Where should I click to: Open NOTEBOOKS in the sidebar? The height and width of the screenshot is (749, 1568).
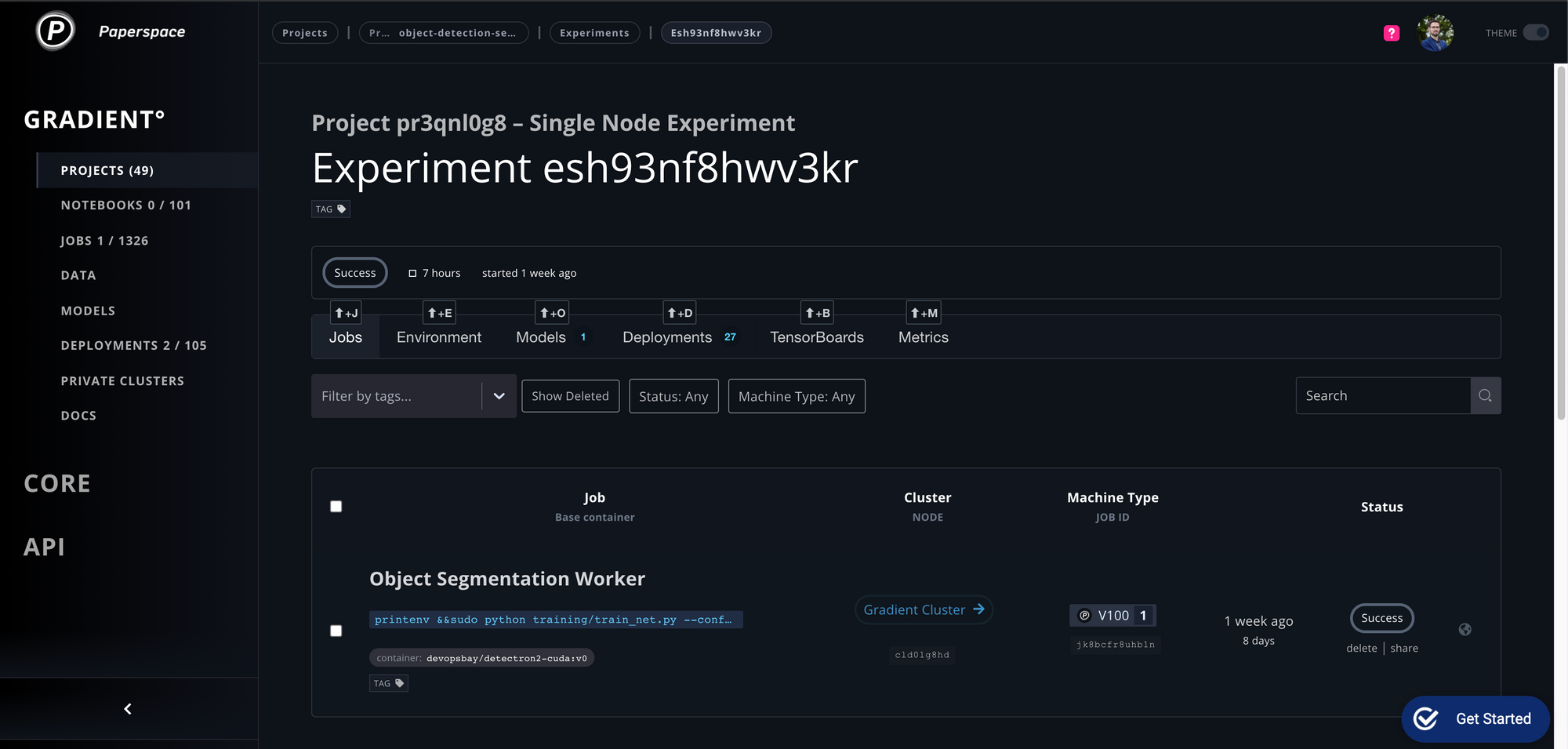click(x=126, y=205)
